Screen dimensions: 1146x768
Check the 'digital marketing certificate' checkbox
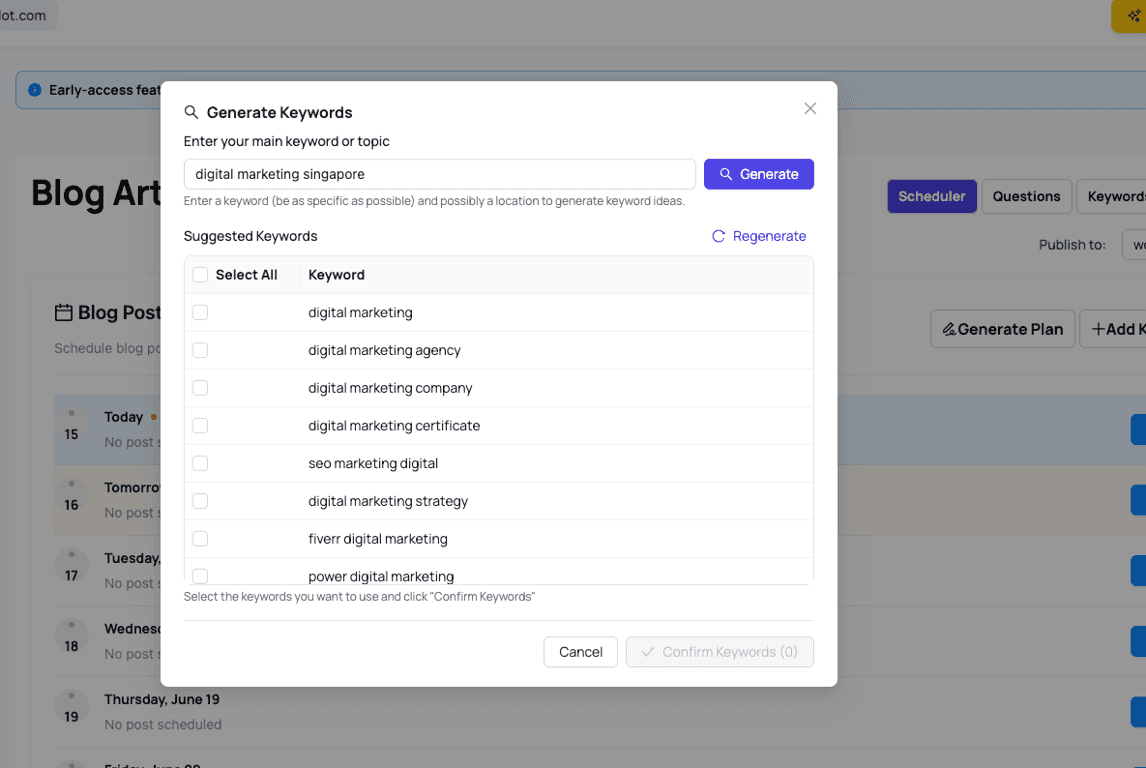click(x=200, y=425)
